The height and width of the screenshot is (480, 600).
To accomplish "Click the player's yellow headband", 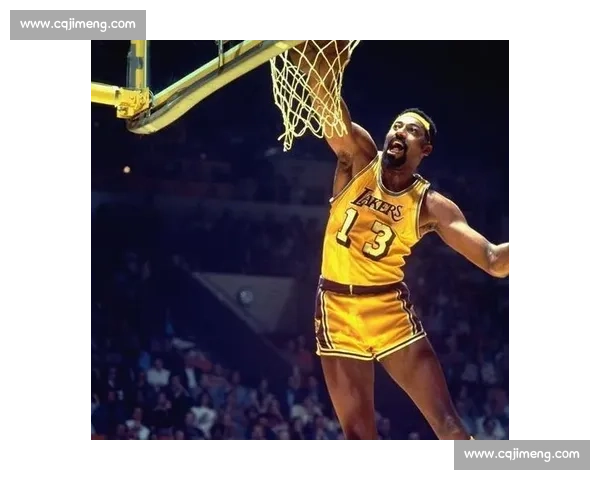I will pyautogui.click(x=419, y=122).
